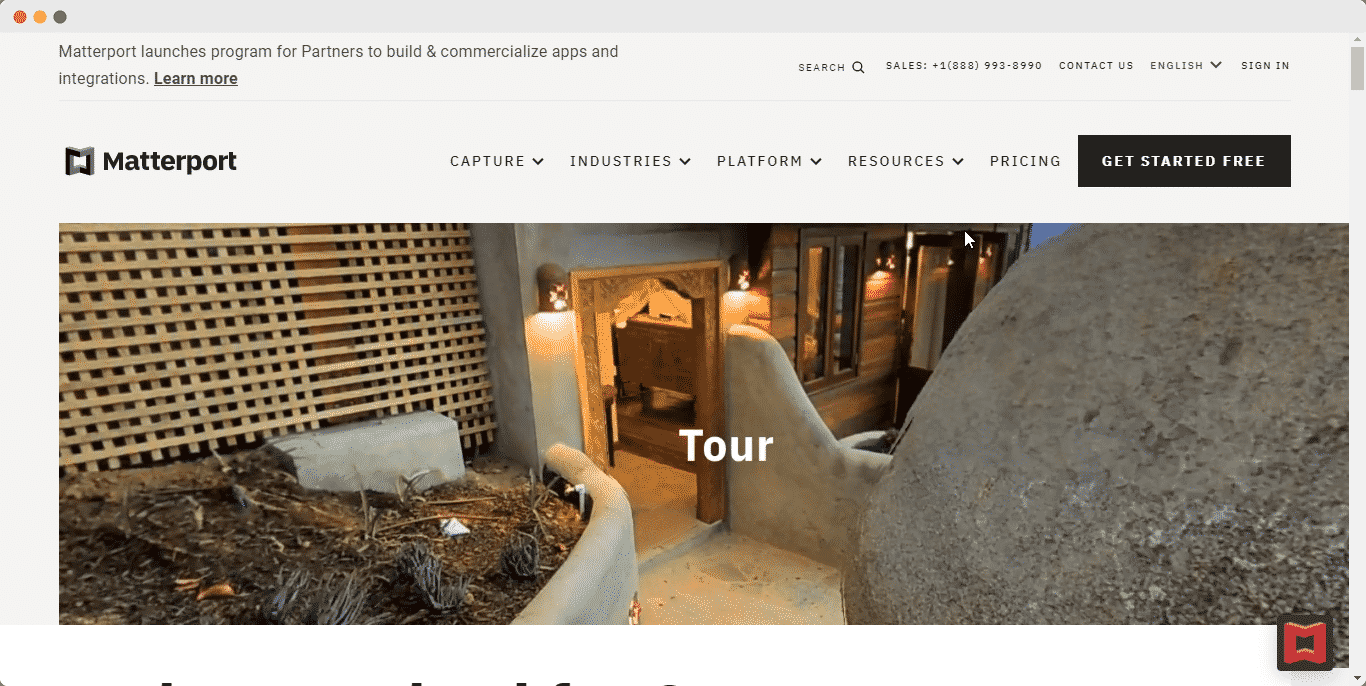Open the red chat widget icon
Image resolution: width=1366 pixels, height=686 pixels.
(x=1305, y=642)
